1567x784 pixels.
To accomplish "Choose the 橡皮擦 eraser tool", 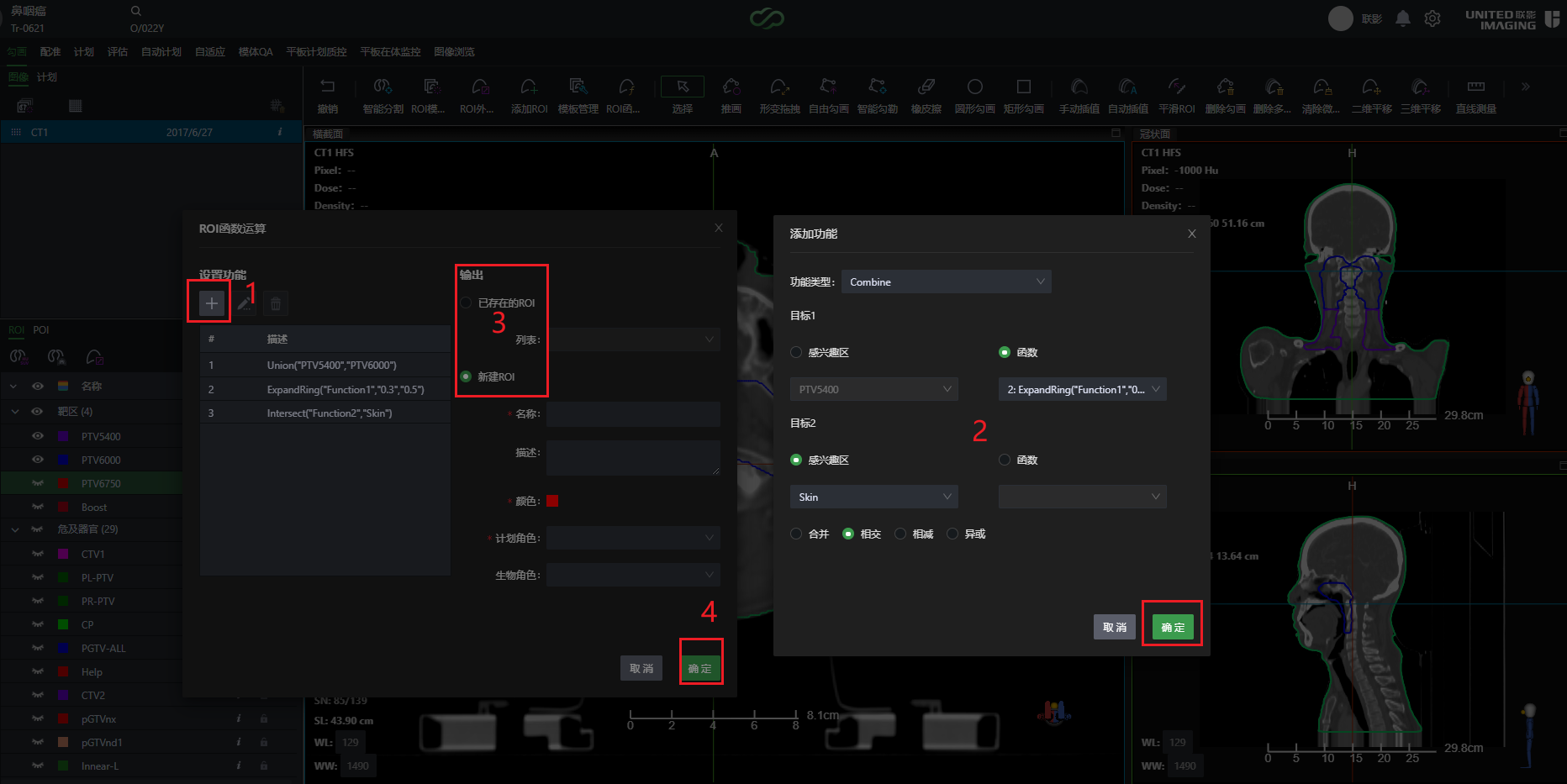I will [926, 96].
